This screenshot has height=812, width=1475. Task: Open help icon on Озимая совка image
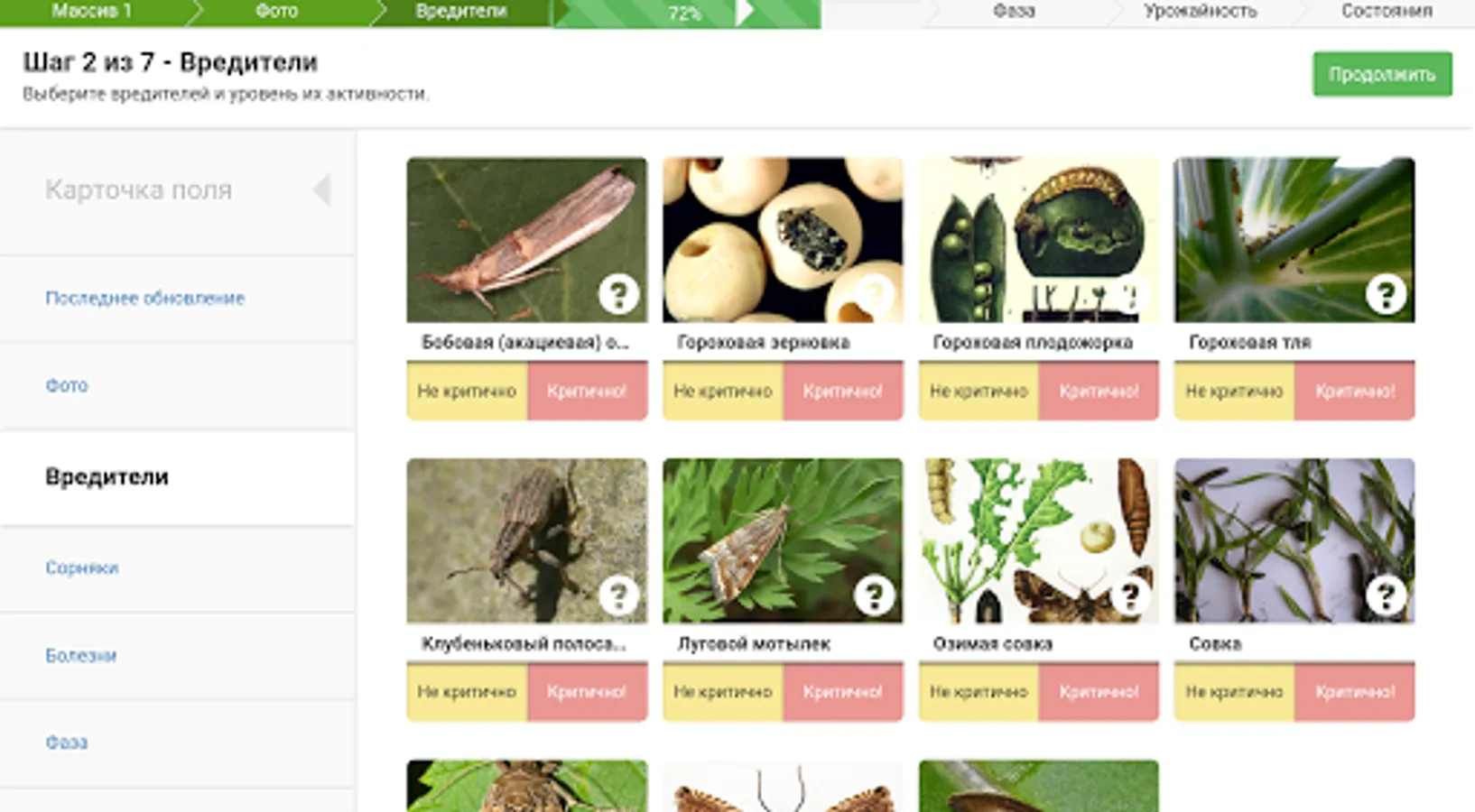coord(1130,595)
